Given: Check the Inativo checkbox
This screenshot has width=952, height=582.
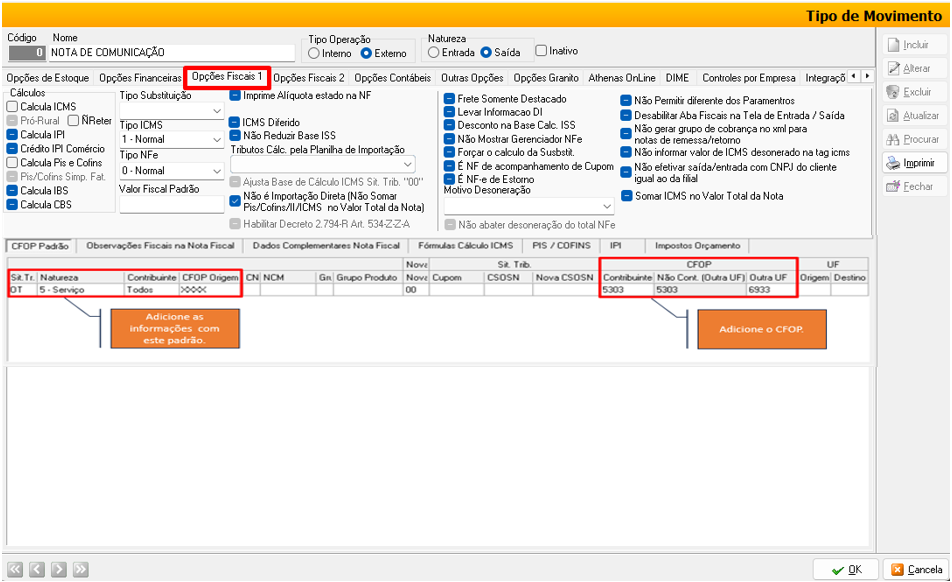Looking at the screenshot, I should (x=541, y=51).
